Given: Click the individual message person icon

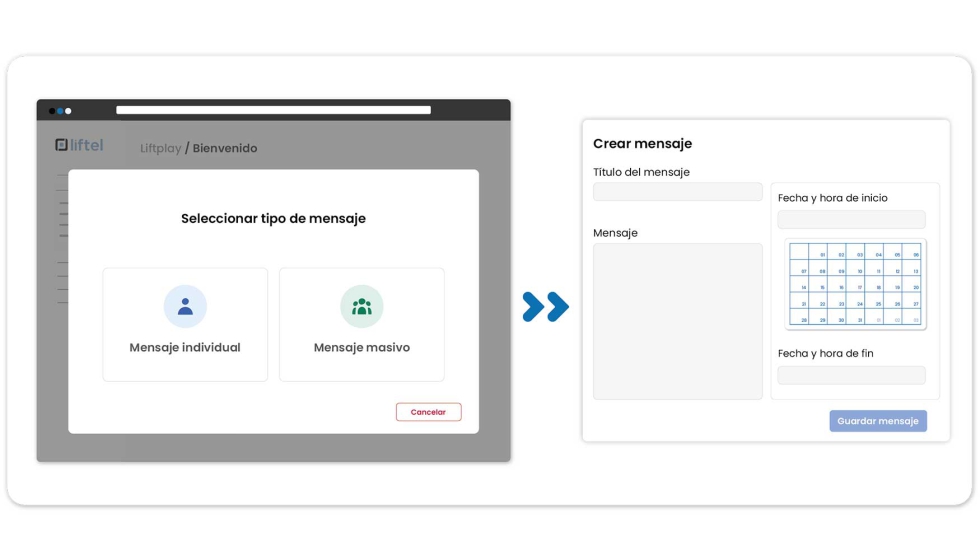Looking at the screenshot, I should (185, 307).
